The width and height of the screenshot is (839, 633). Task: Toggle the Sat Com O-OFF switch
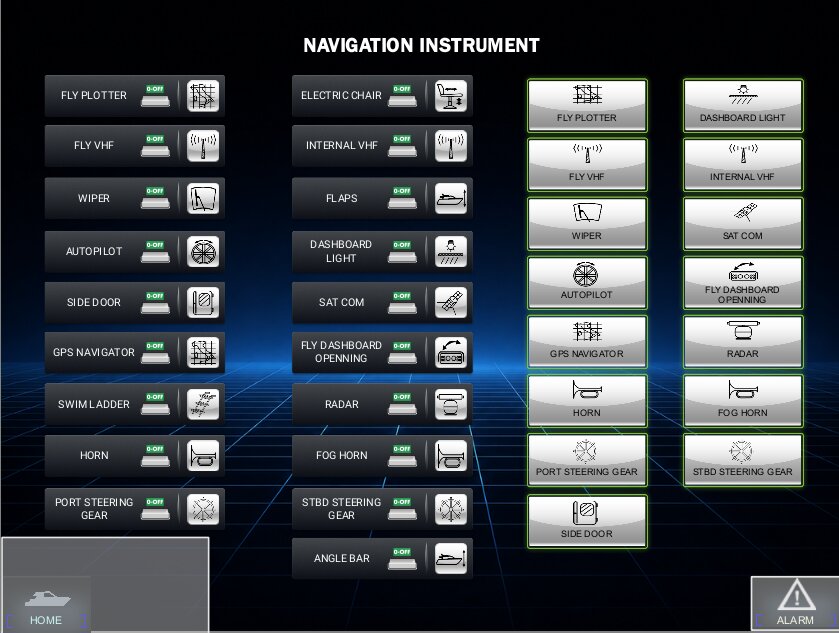click(402, 302)
